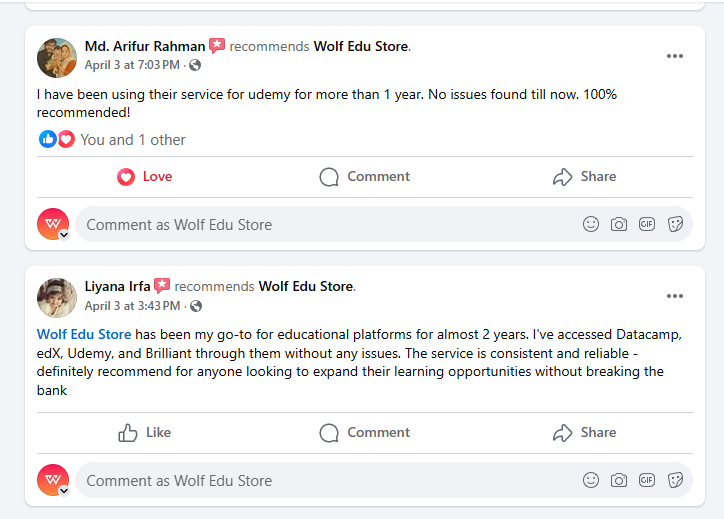Image resolution: width=724 pixels, height=519 pixels.
Task: Open emoji picker in Arifur's comment box
Action: (x=591, y=224)
